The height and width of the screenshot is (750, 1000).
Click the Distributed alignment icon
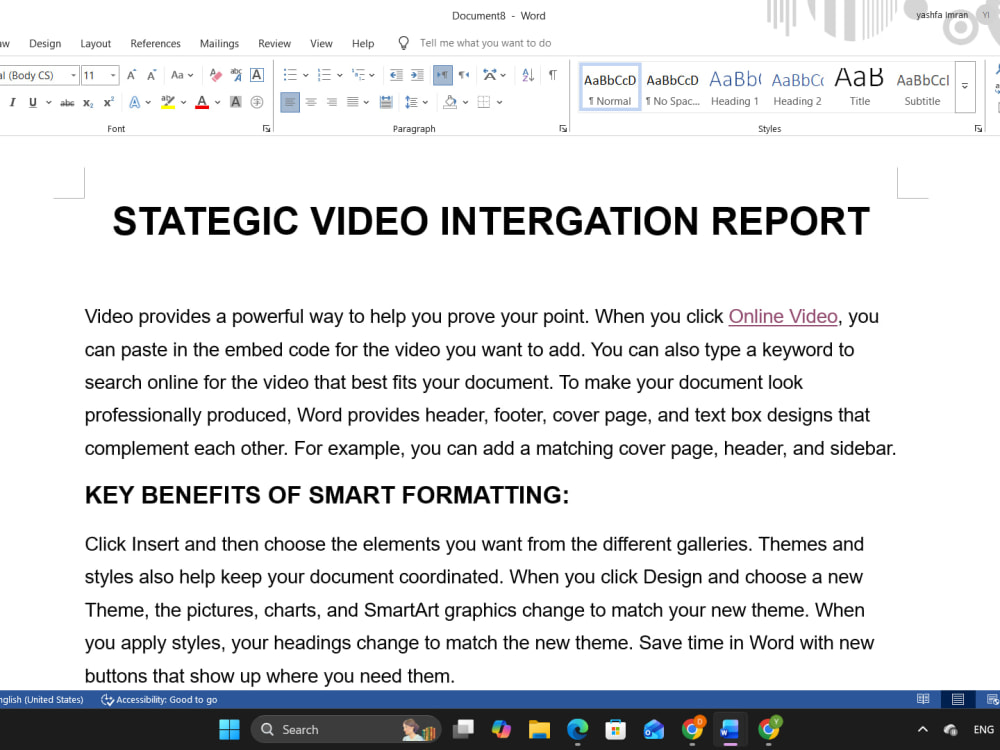tap(386, 102)
